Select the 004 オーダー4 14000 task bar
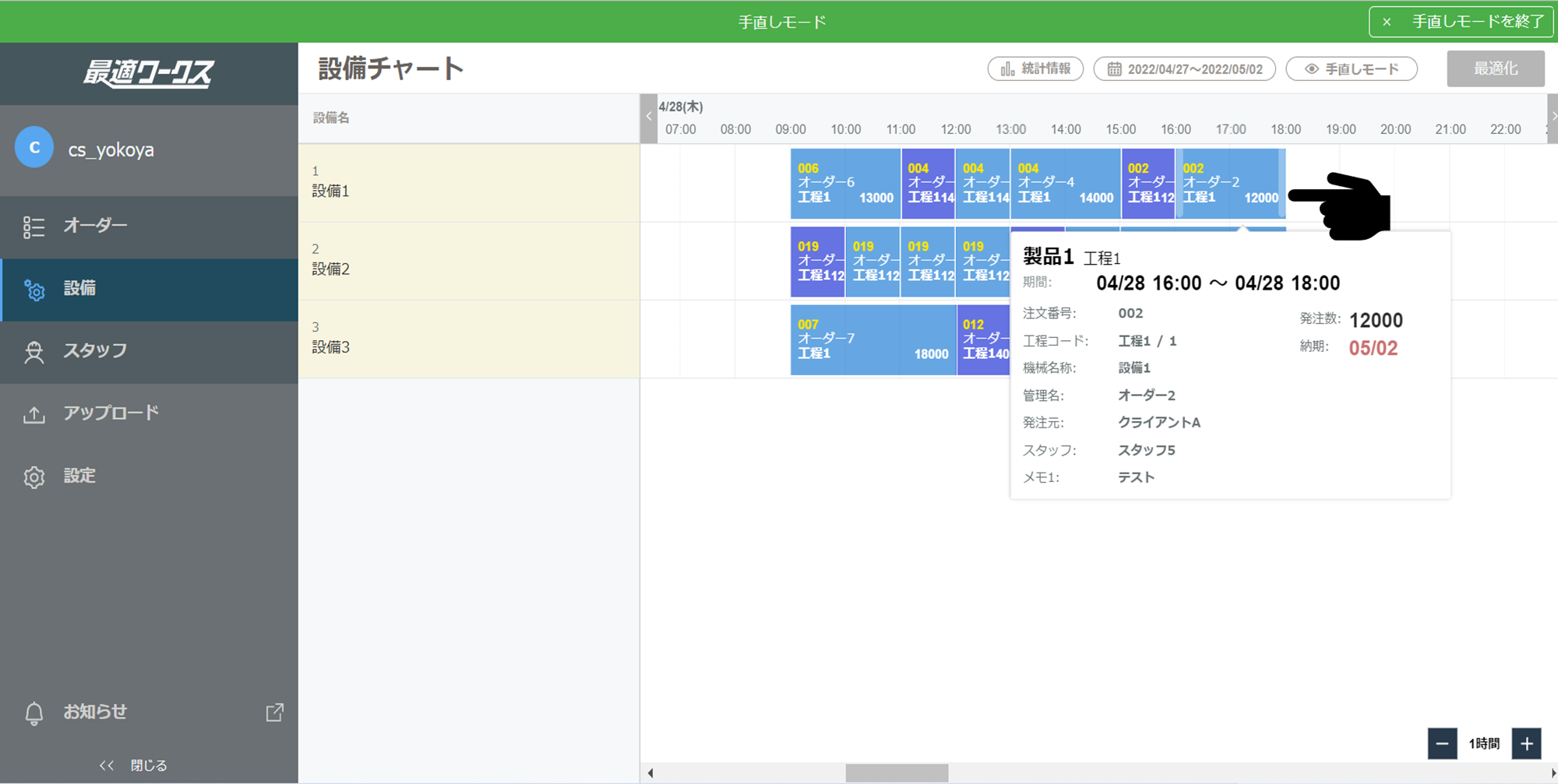Image resolution: width=1558 pixels, height=784 pixels. [1066, 184]
